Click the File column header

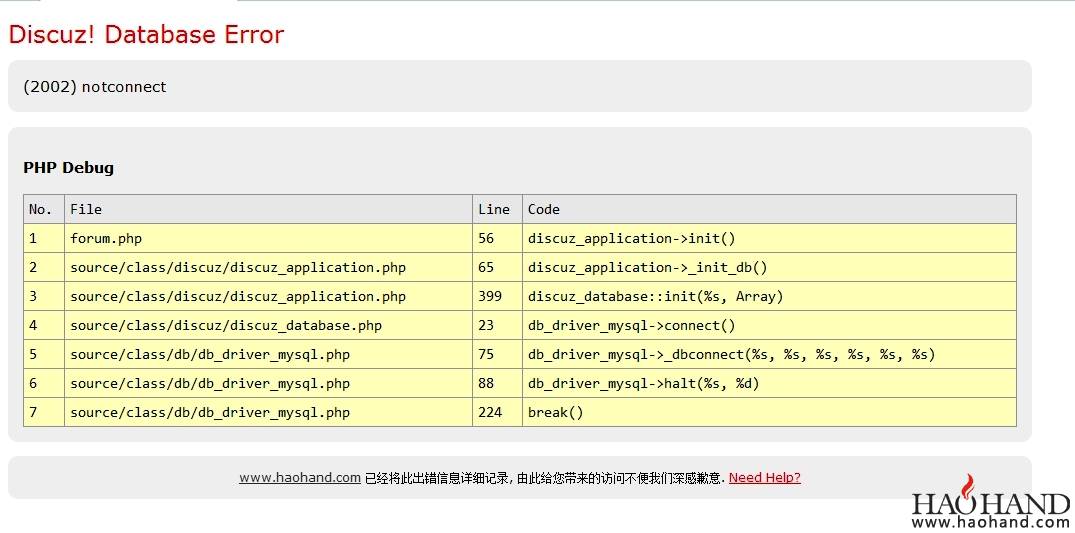pos(268,209)
